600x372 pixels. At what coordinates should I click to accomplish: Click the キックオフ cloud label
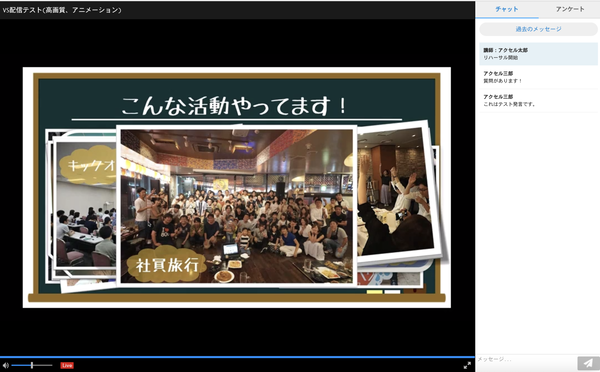tap(88, 165)
